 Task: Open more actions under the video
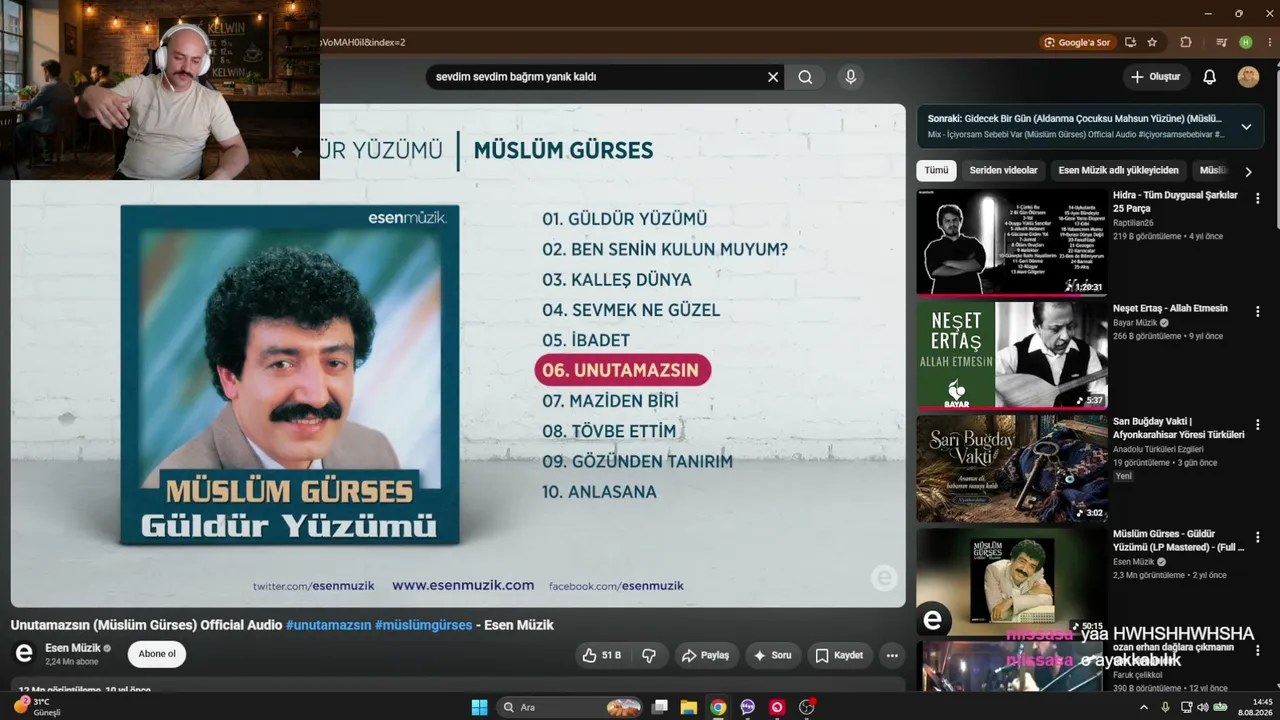tap(892, 655)
